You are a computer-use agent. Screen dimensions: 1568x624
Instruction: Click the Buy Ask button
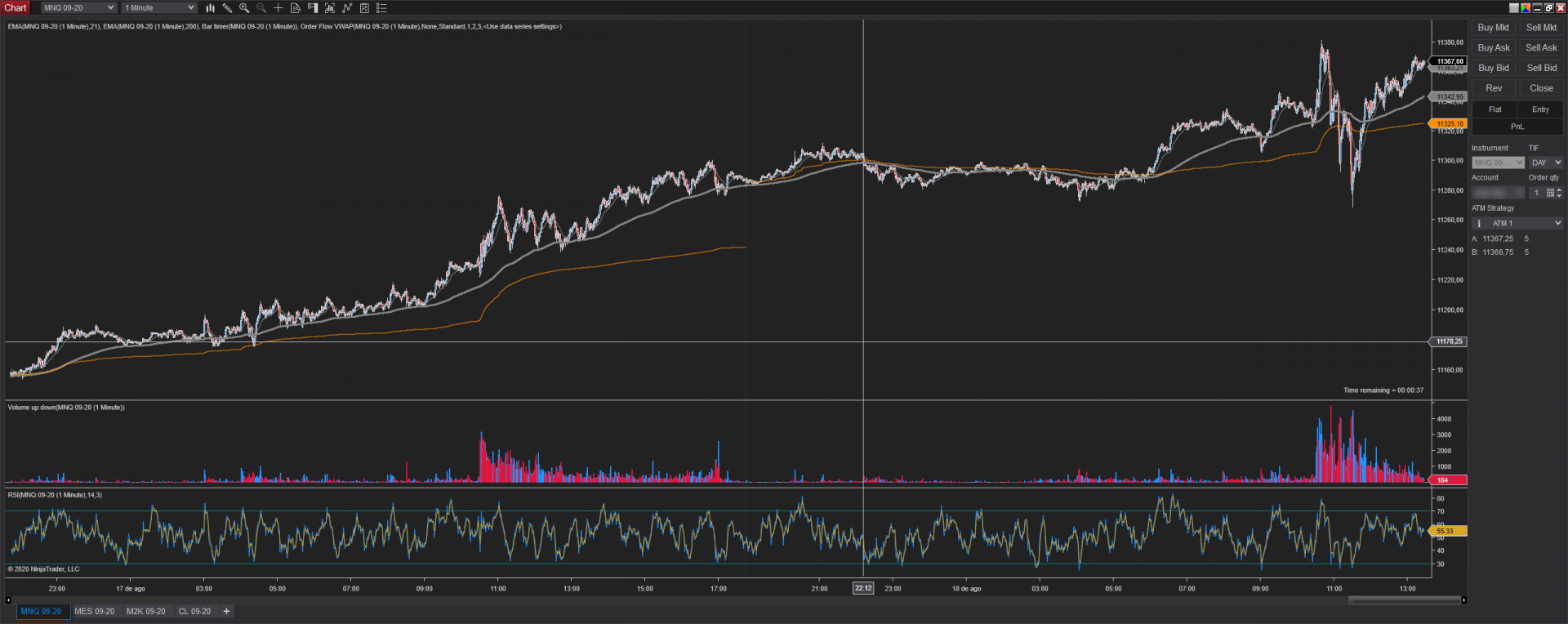click(1494, 48)
